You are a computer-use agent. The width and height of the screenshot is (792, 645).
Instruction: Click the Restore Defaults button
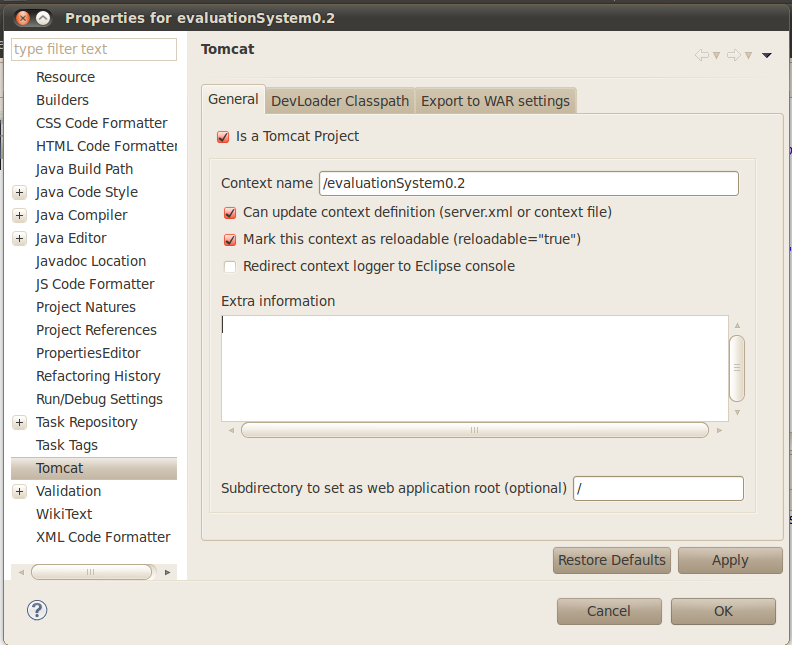(612, 560)
